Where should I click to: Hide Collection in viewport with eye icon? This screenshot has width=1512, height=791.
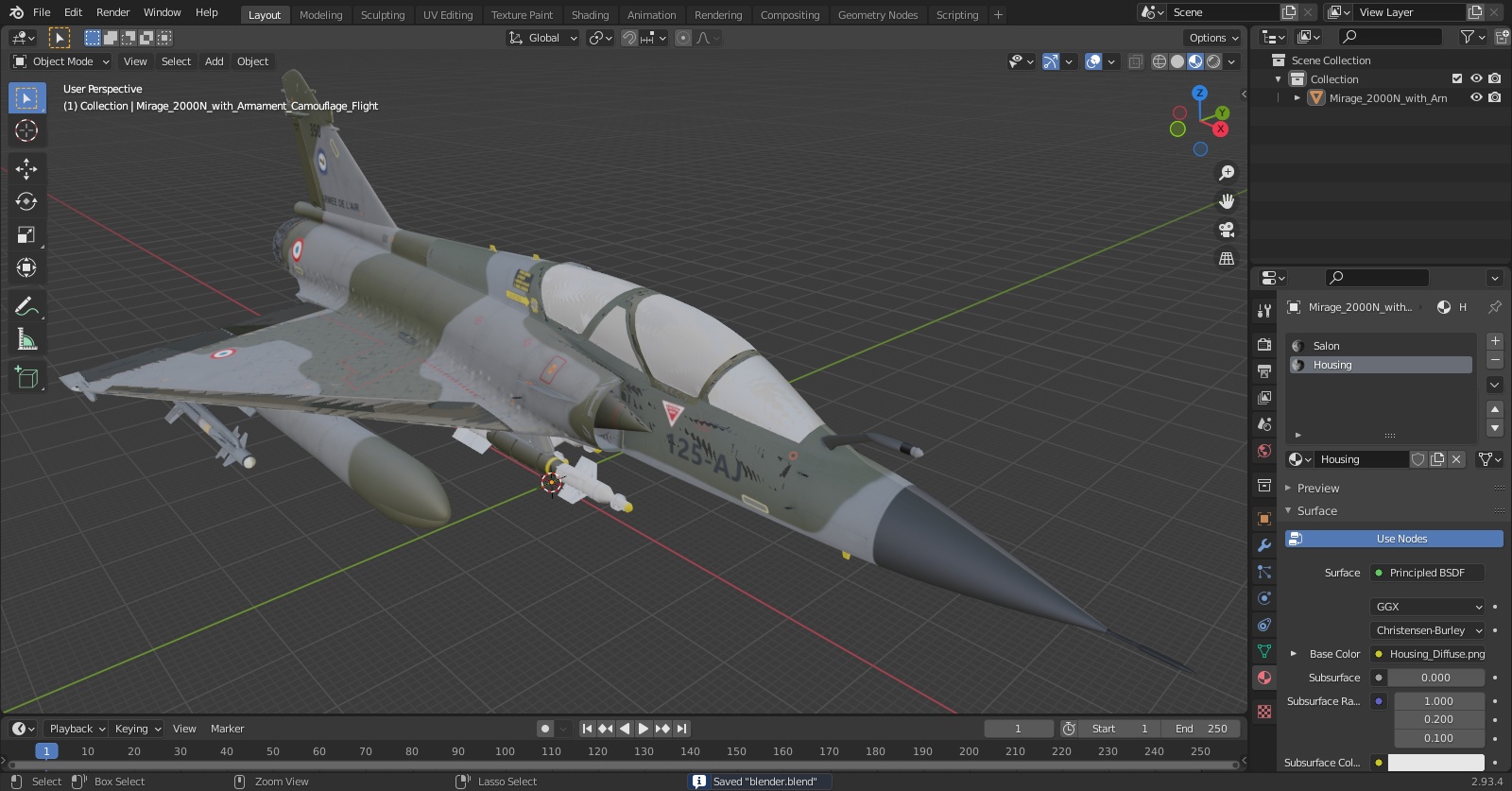click(1476, 78)
